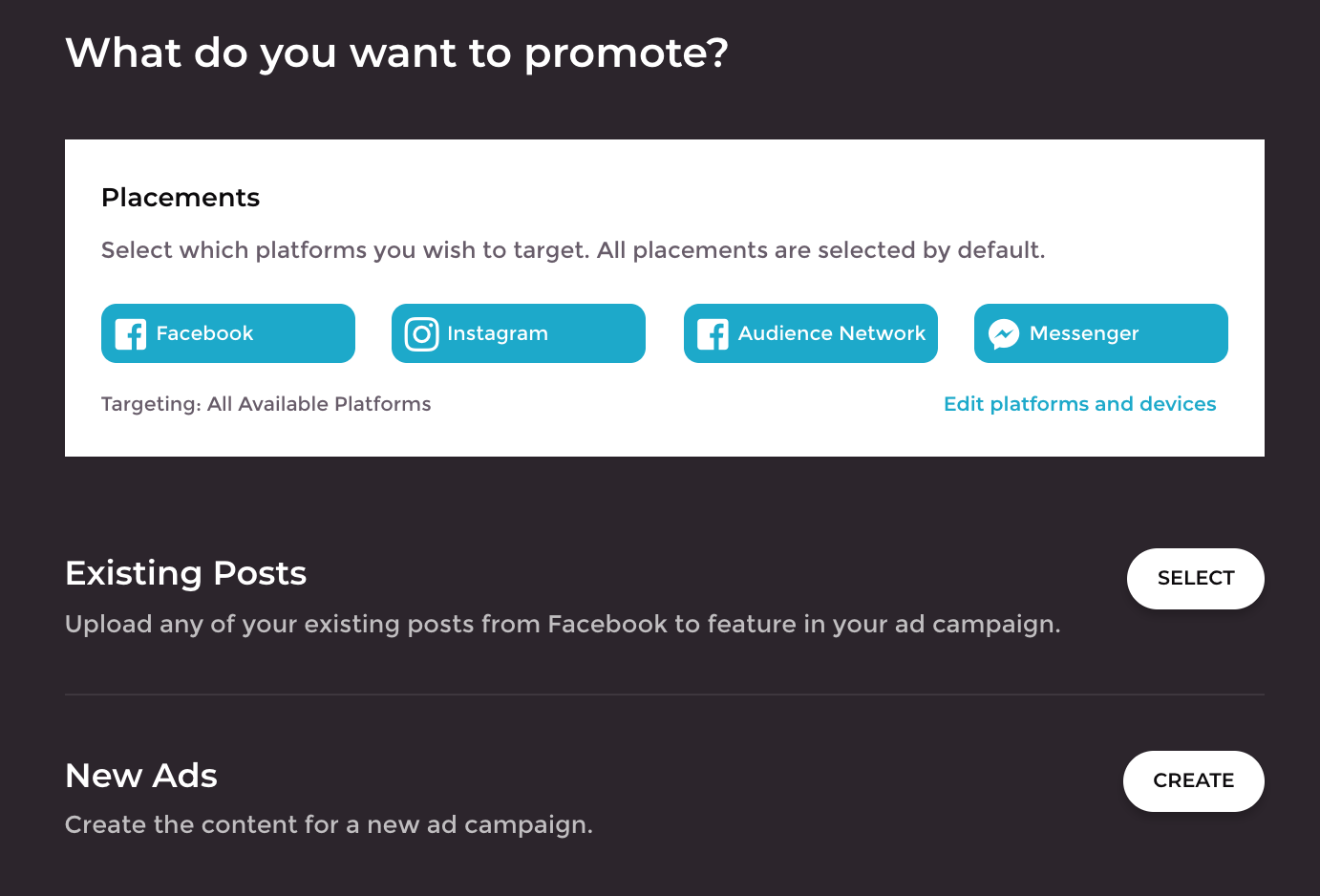Choose SELECT for Existing Posts
The width and height of the screenshot is (1320, 896).
[x=1196, y=579]
